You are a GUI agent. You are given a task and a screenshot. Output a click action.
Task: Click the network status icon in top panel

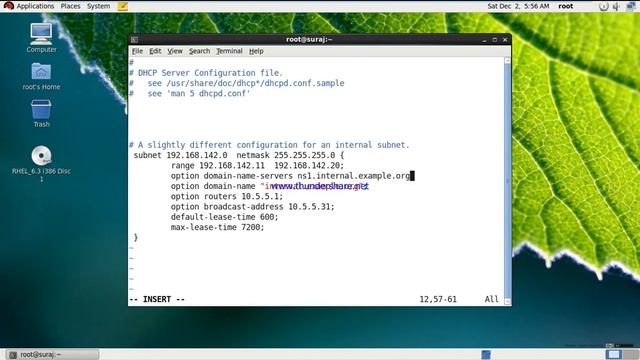pyautogui.click(x=631, y=6)
